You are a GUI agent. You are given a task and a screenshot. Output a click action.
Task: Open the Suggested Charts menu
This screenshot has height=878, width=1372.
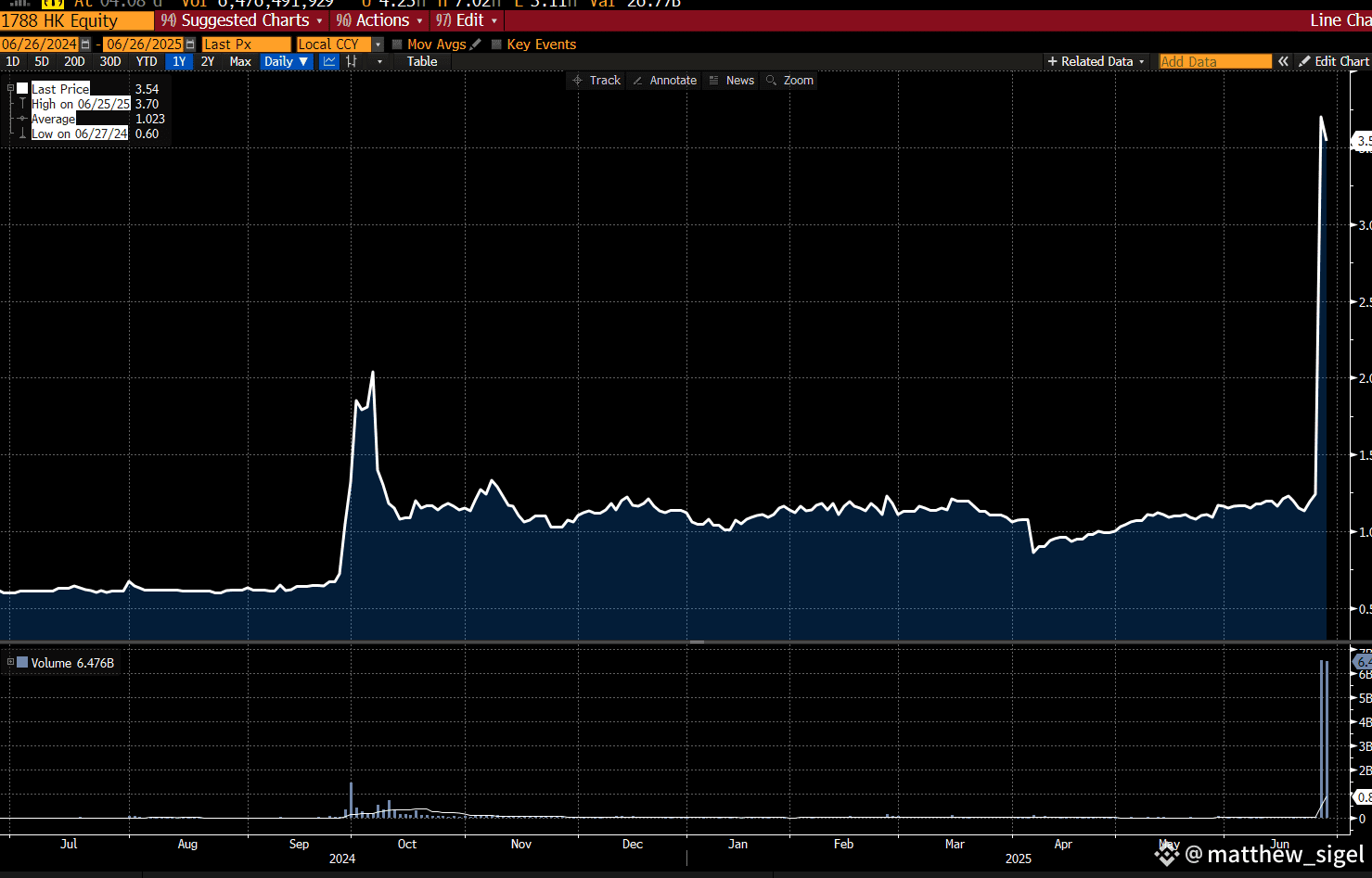click(x=241, y=20)
